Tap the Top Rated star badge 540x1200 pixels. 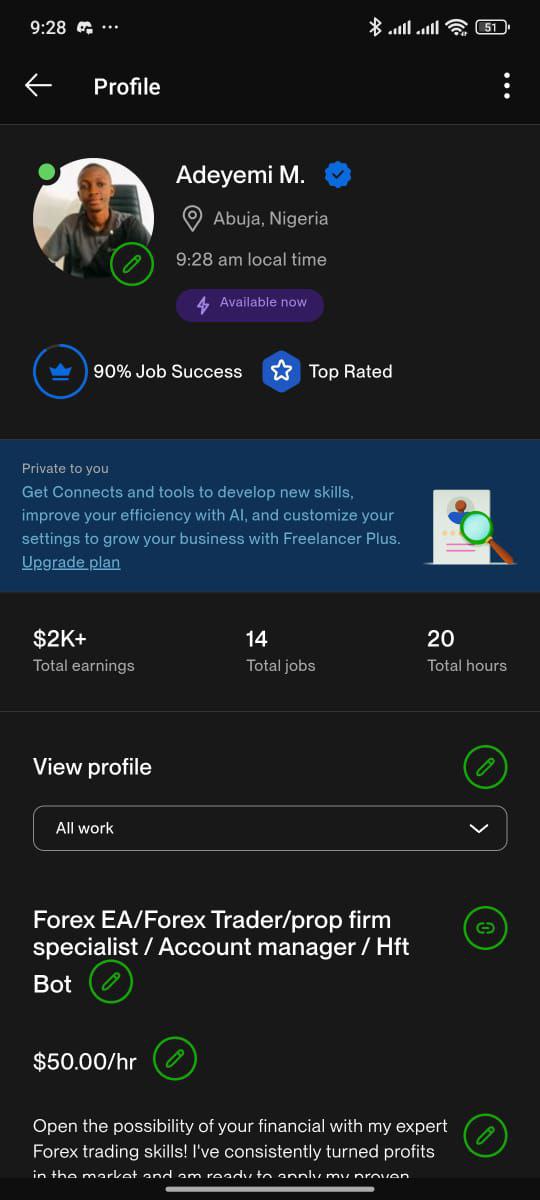pyautogui.click(x=281, y=371)
